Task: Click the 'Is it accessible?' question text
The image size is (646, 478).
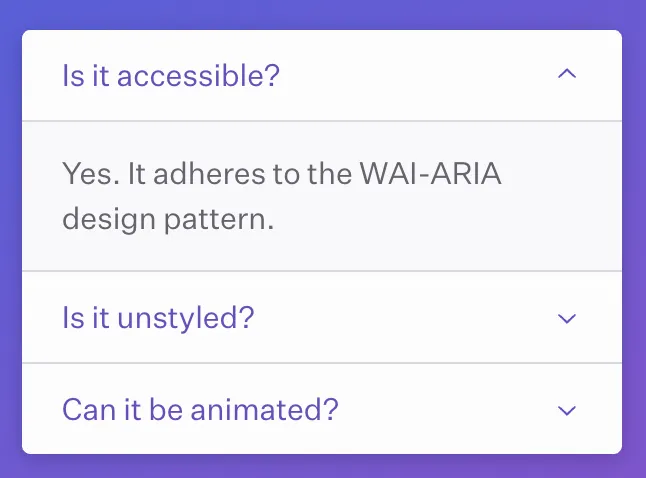Action: (171, 76)
